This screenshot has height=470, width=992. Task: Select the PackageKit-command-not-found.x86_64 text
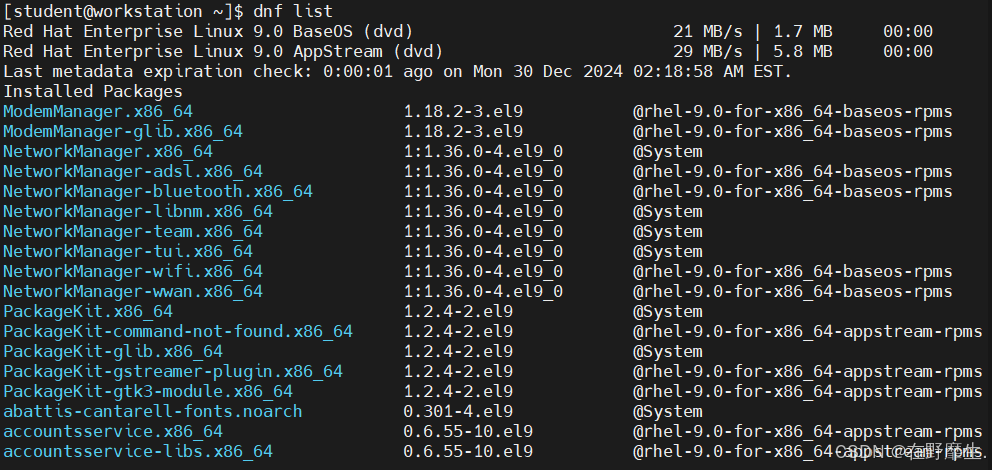[x=178, y=331]
